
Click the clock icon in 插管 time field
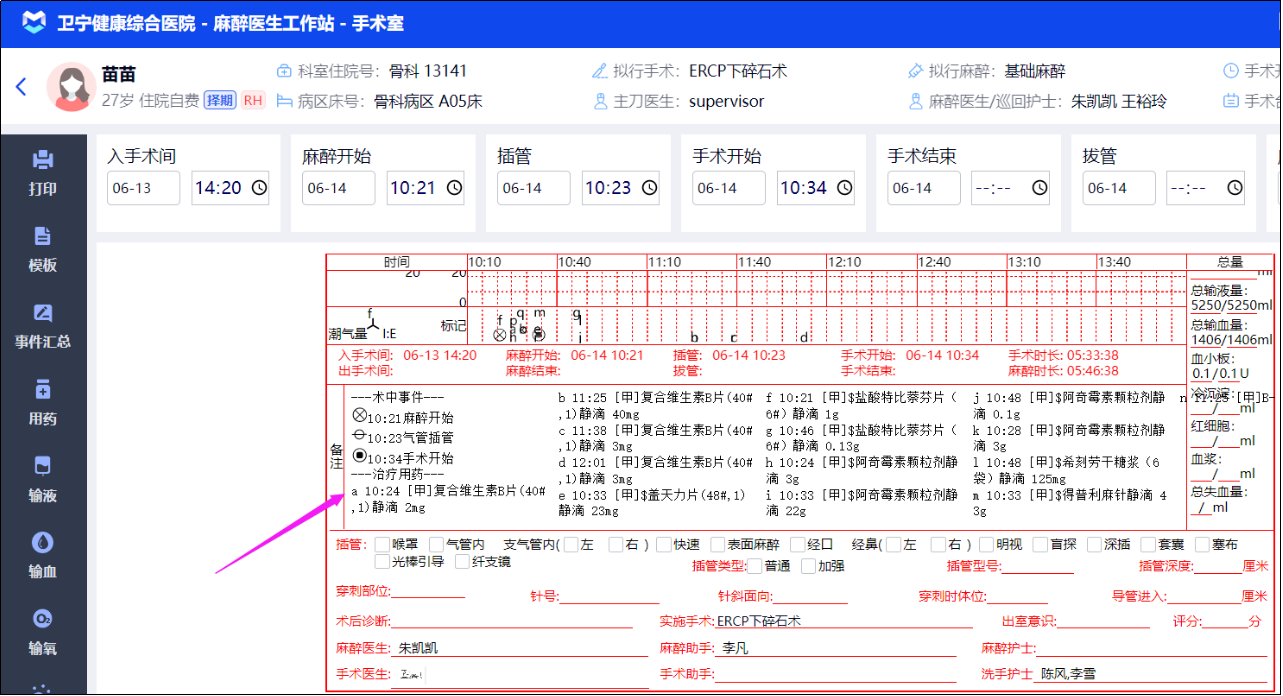pos(649,187)
